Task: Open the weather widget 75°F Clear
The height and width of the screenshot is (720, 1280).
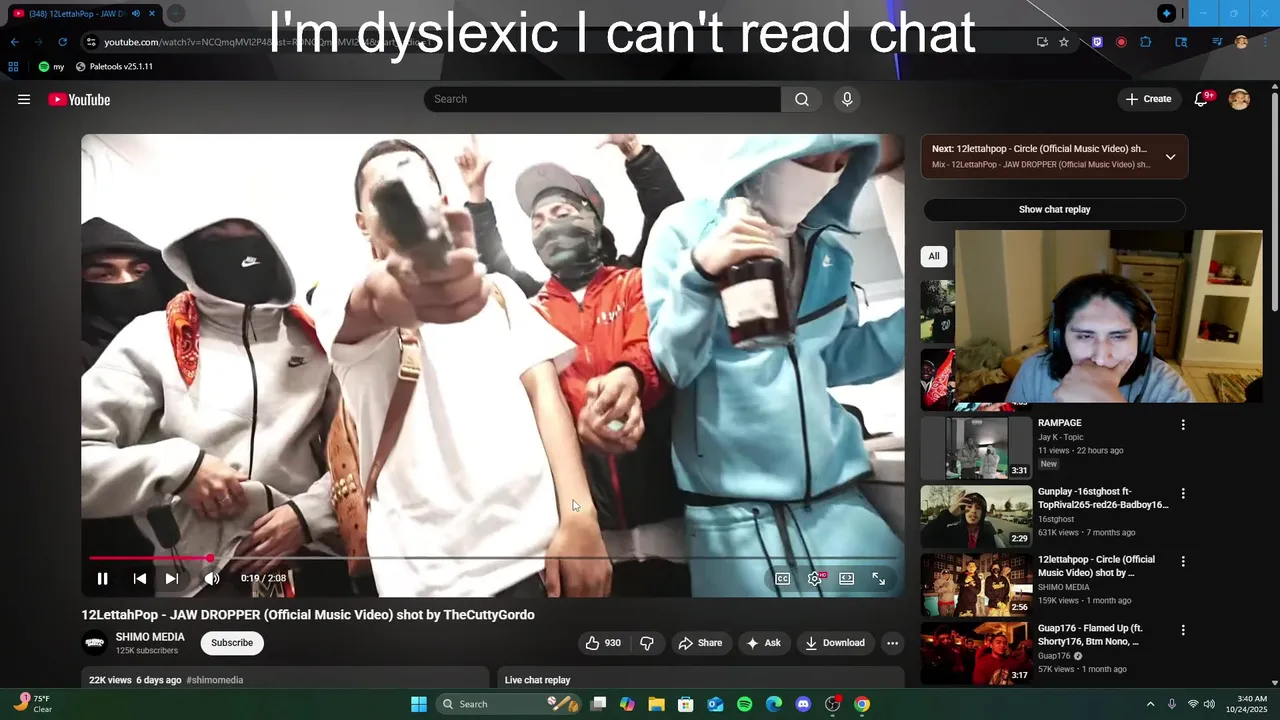Action: click(32, 704)
